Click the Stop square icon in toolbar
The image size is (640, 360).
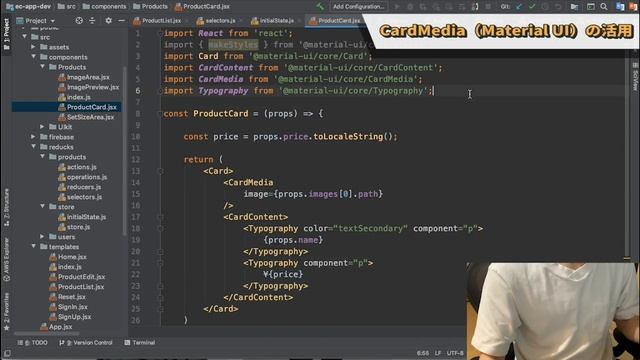tap(488, 7)
